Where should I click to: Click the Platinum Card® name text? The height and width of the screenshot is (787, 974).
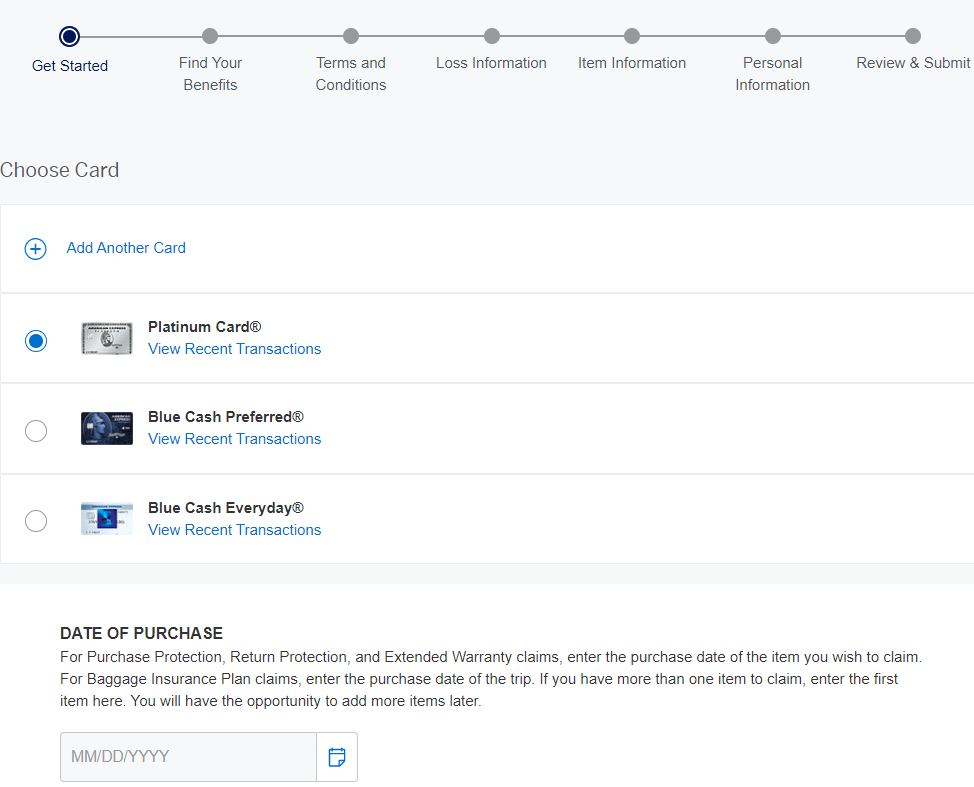(204, 327)
